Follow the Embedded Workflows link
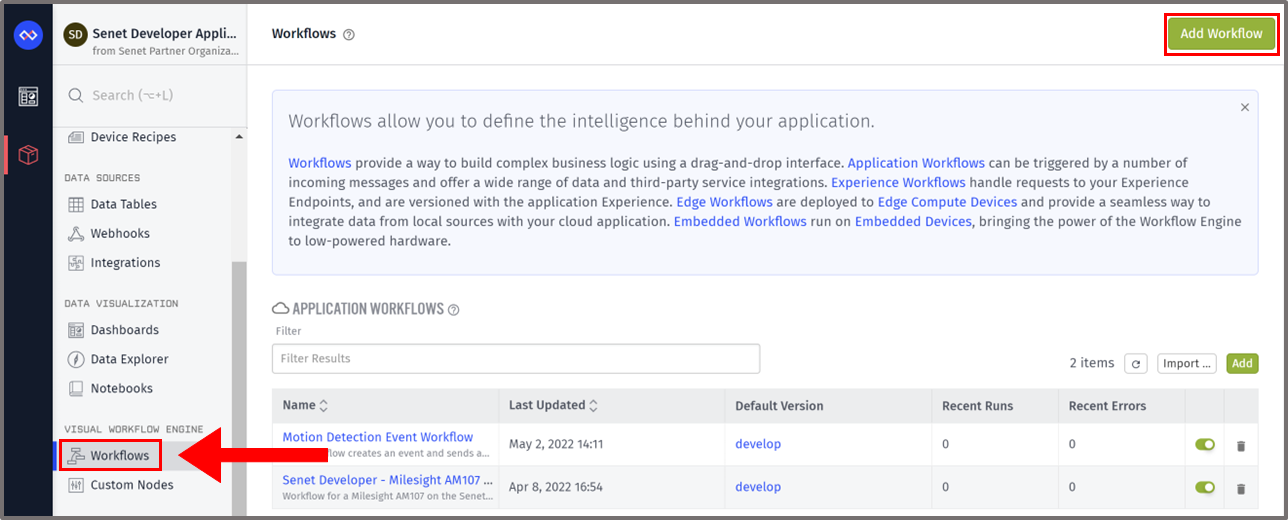The image size is (1288, 520). pyautogui.click(x=740, y=222)
